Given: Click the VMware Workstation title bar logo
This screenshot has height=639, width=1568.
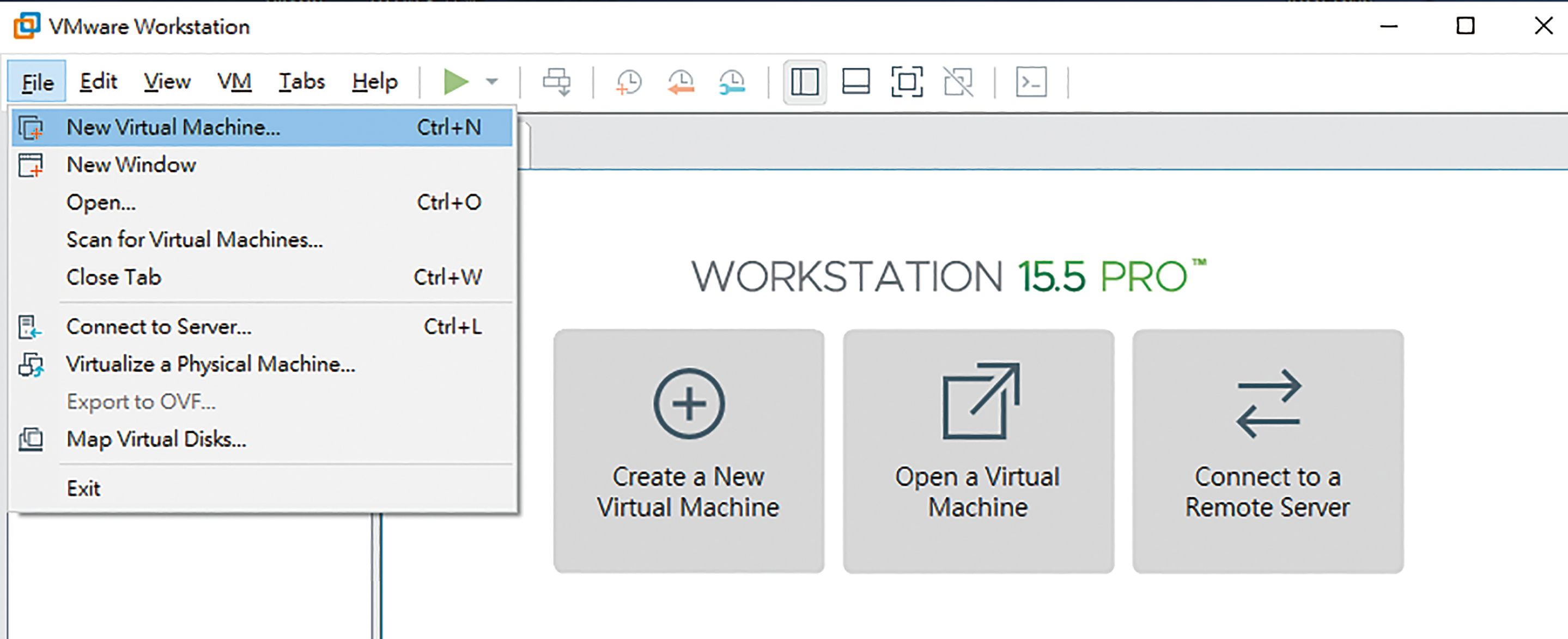Looking at the screenshot, I should pyautogui.click(x=27, y=26).
